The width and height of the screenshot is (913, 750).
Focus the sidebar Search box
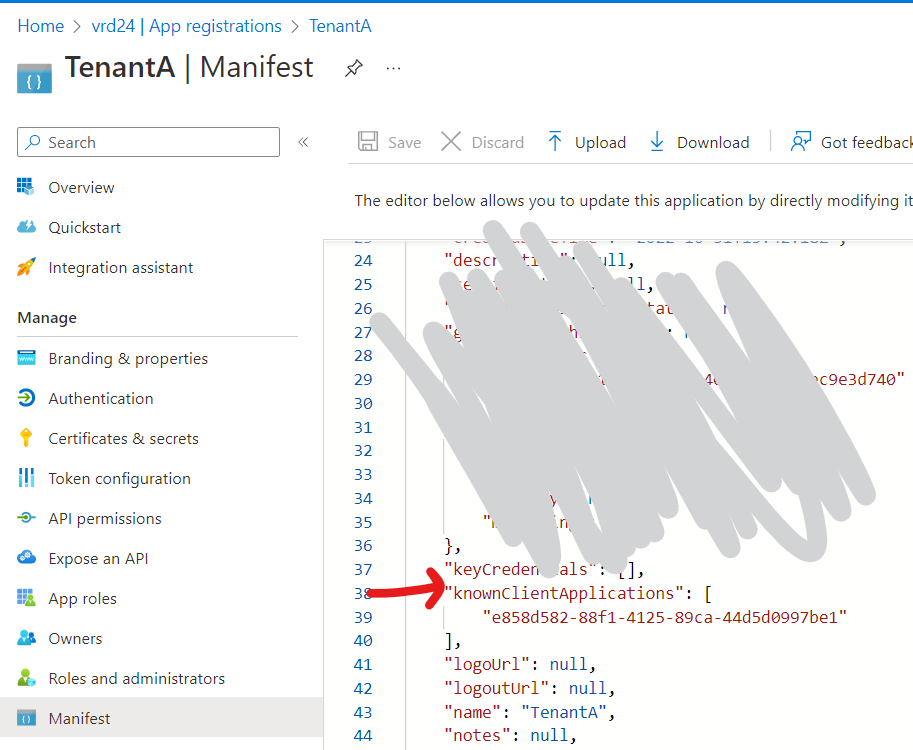[x=148, y=142]
